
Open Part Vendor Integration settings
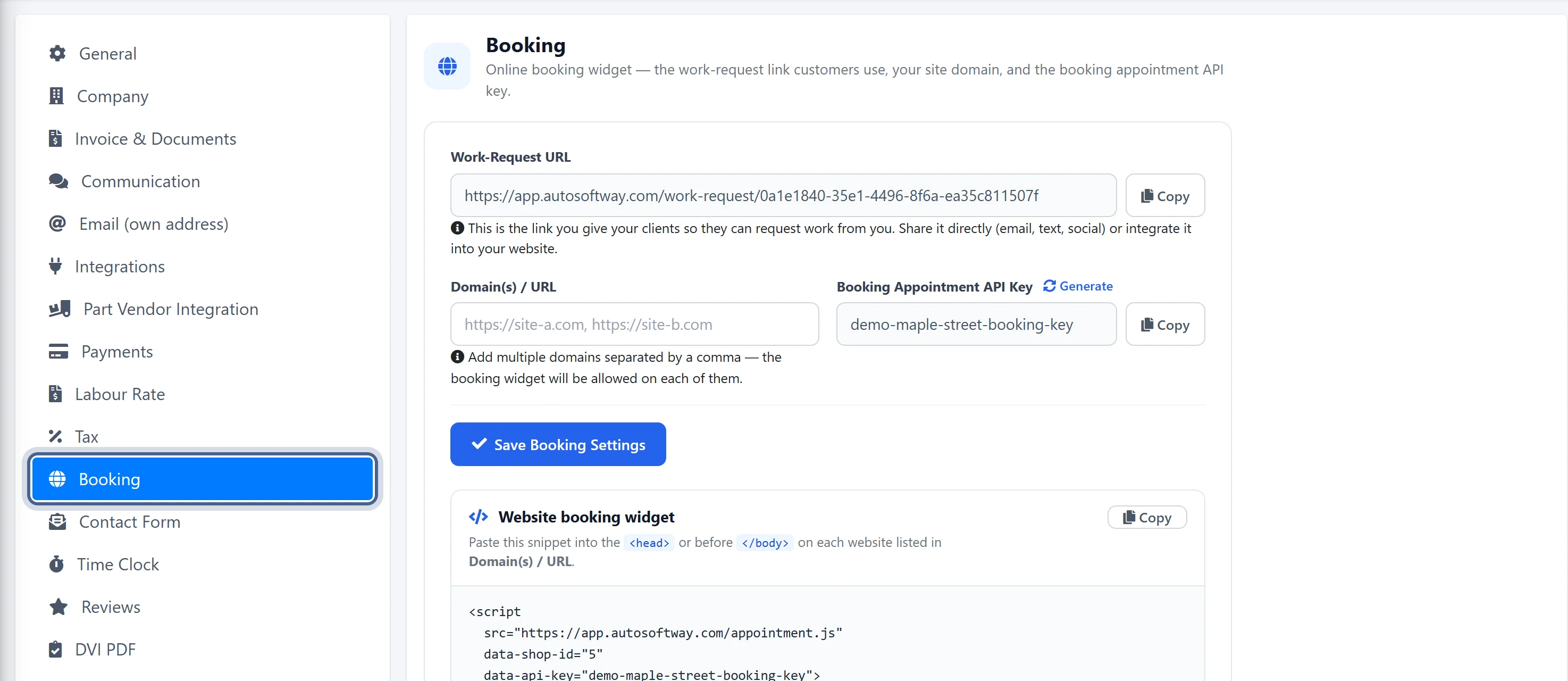point(202,310)
